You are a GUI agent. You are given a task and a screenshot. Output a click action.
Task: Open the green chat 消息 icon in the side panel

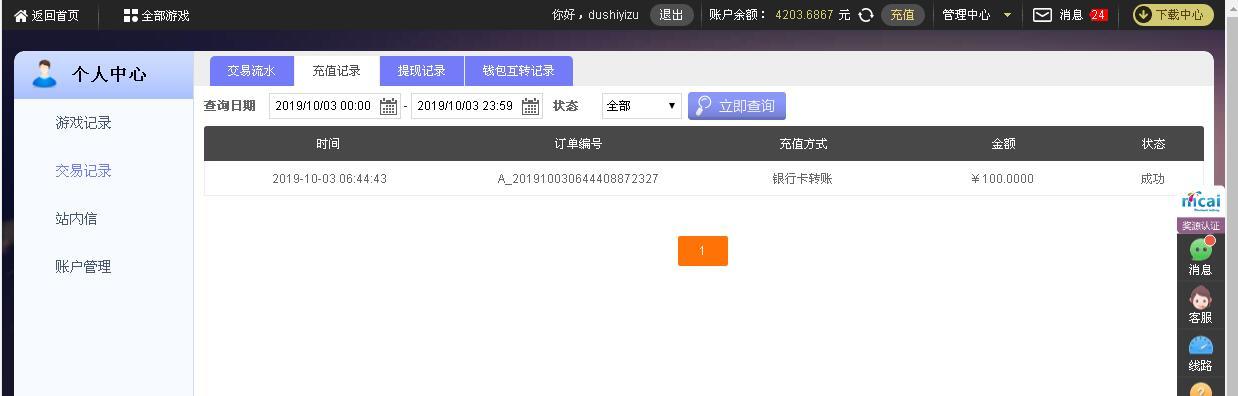click(x=1200, y=250)
